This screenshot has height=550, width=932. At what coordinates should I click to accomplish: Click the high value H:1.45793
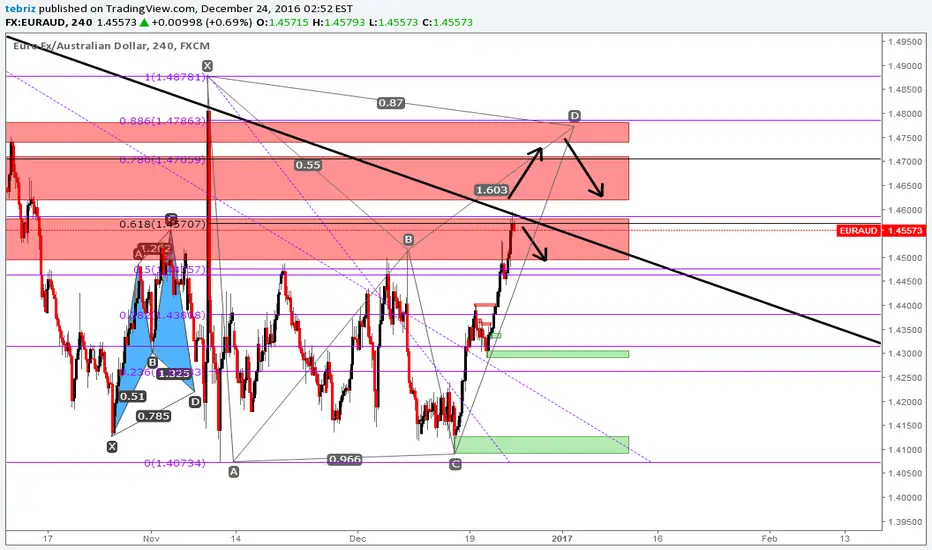click(338, 23)
